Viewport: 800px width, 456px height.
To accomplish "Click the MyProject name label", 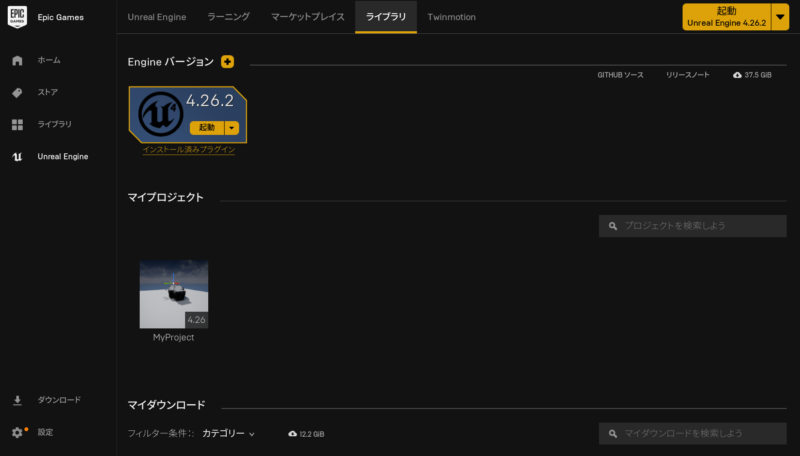I will tap(173, 338).
